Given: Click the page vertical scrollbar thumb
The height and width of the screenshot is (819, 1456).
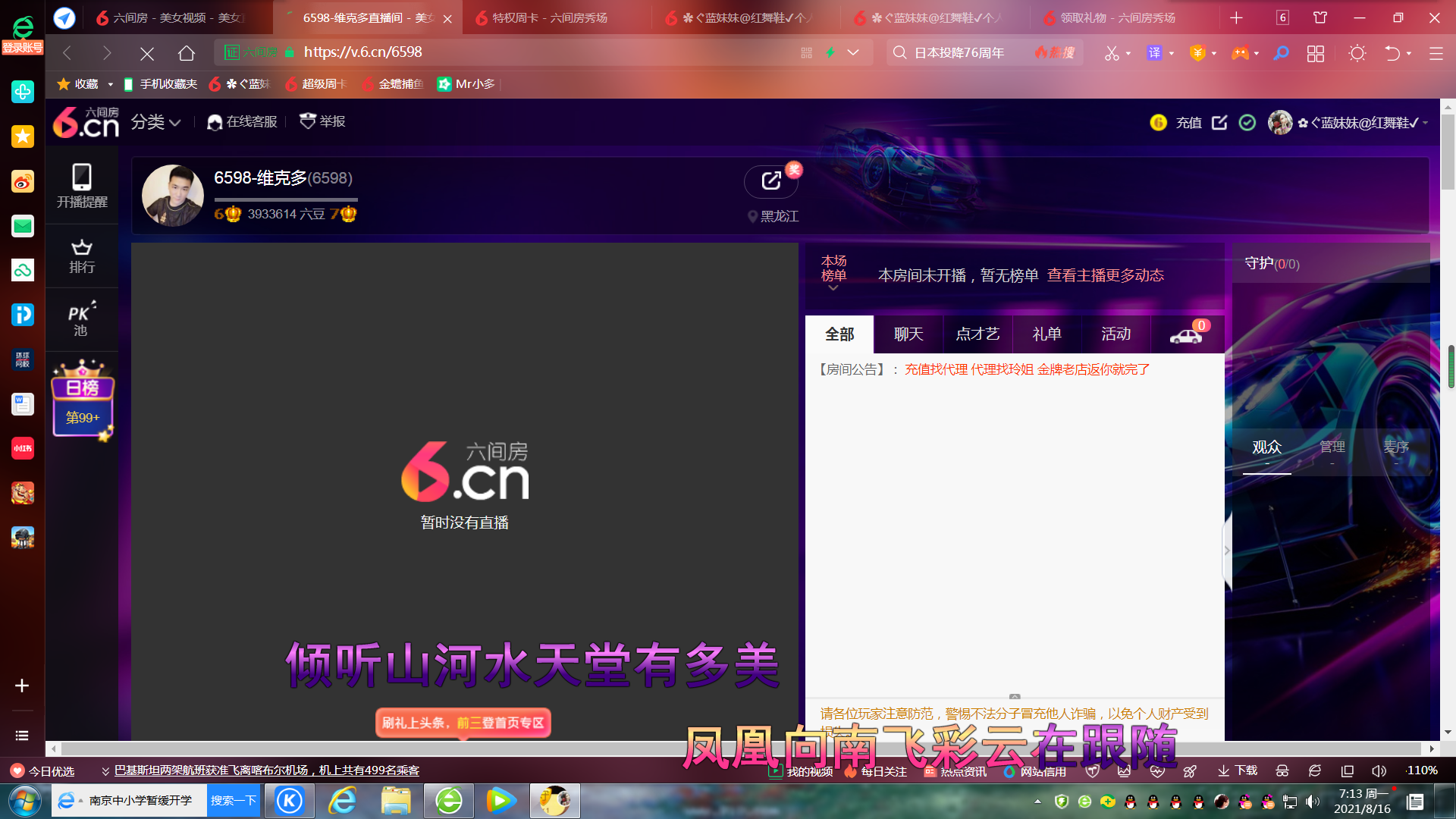Looking at the screenshot, I should [1448, 152].
